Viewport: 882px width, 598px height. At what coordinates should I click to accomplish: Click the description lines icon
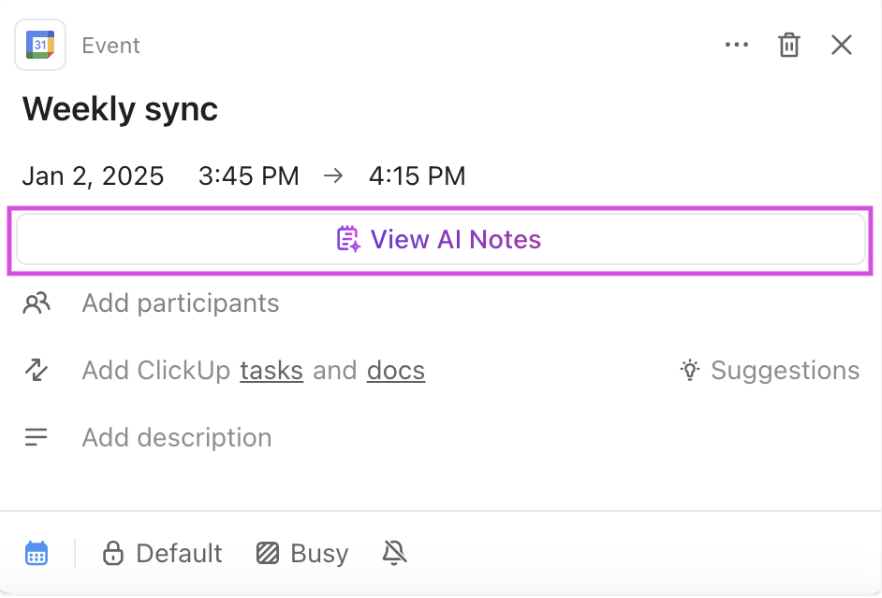coord(37,438)
